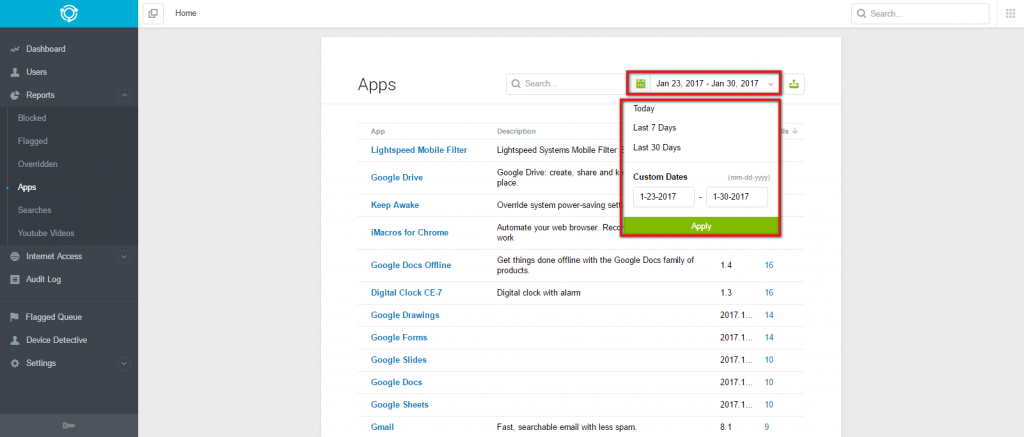Open Device Detective in sidebar
The width and height of the screenshot is (1024, 437).
tap(56, 340)
